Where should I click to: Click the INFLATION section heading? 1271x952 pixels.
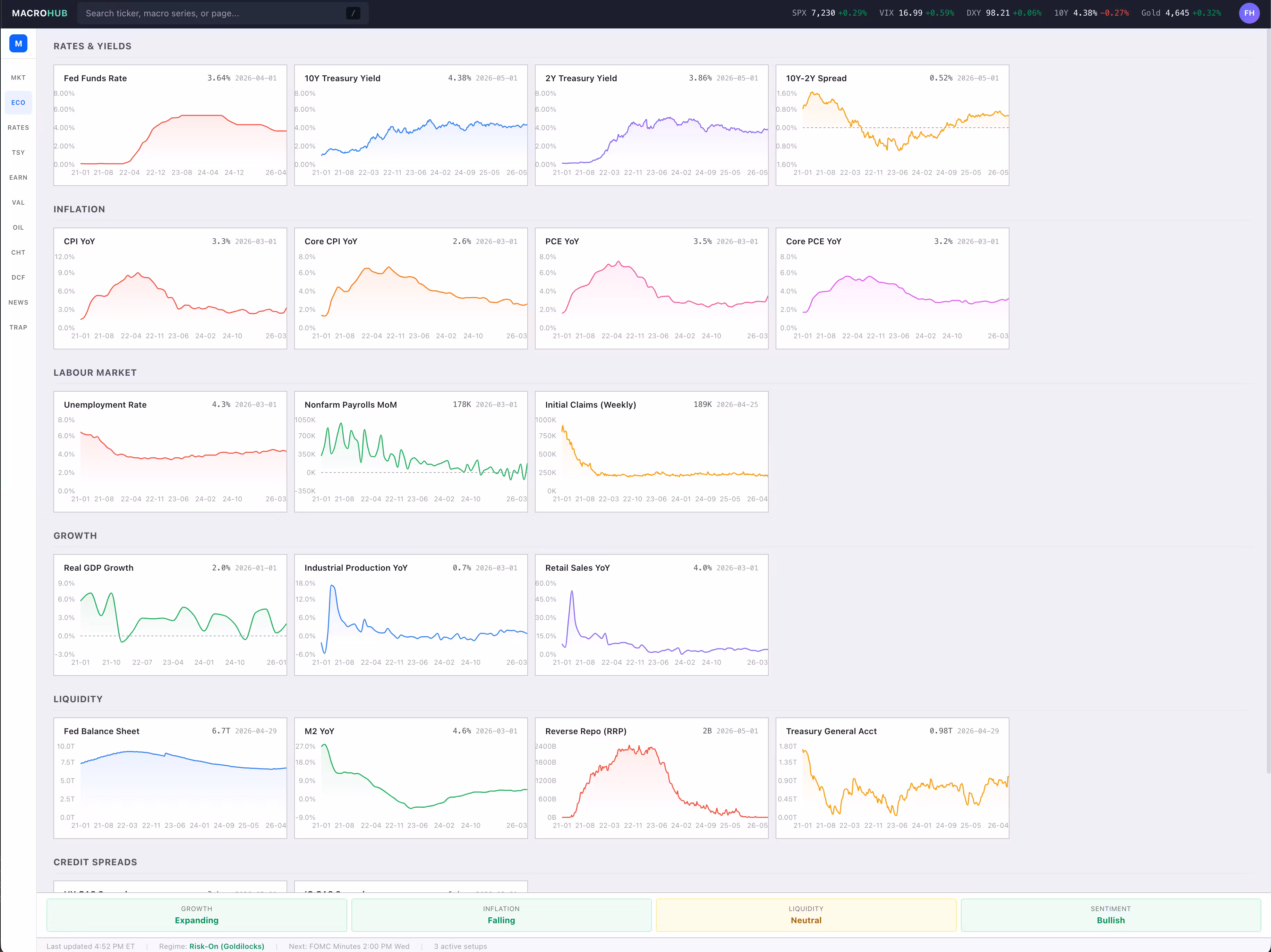[x=79, y=209]
